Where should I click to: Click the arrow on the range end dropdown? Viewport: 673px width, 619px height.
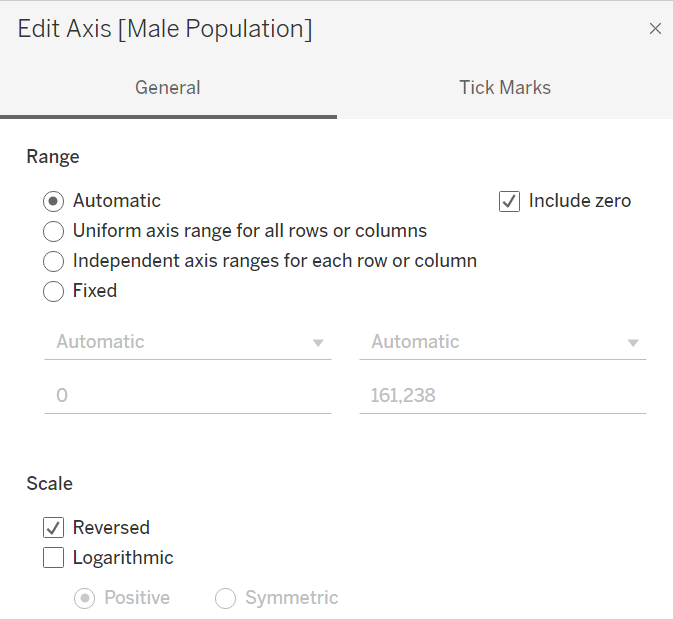click(633, 343)
